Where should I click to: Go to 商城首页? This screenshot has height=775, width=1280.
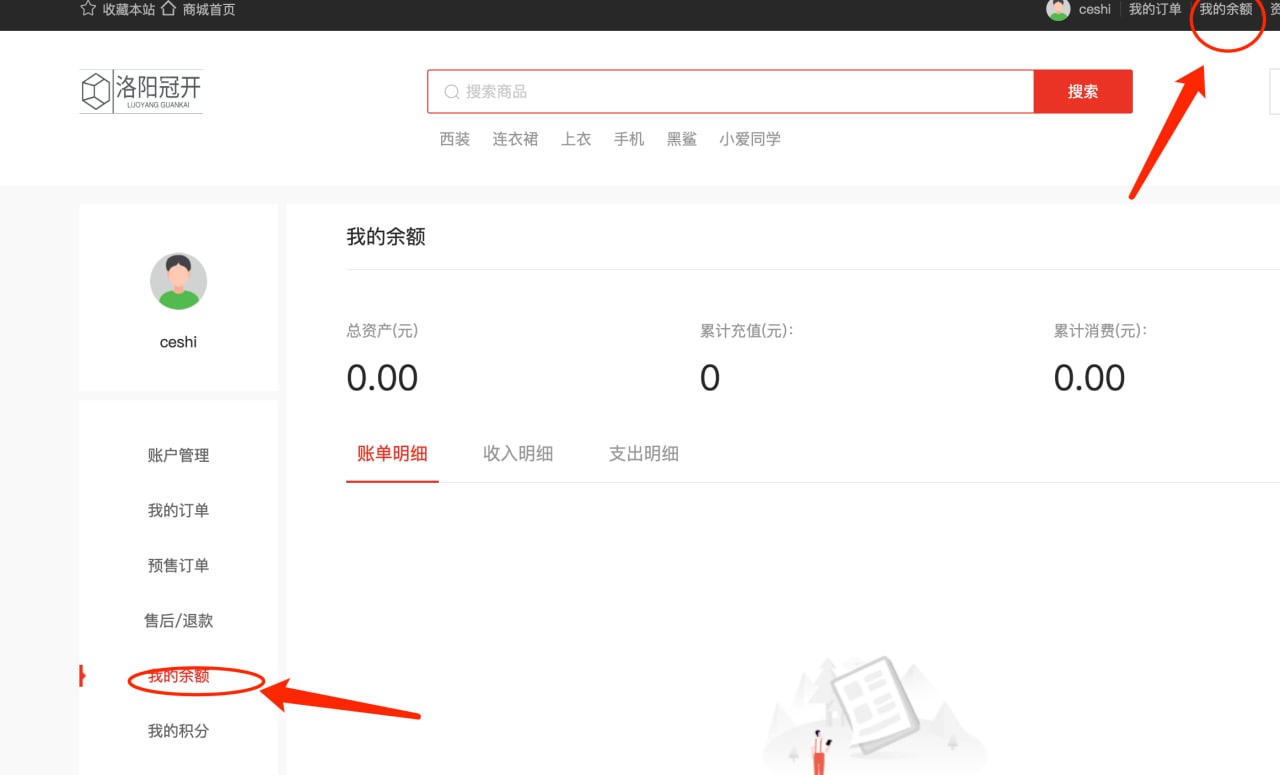tap(209, 9)
